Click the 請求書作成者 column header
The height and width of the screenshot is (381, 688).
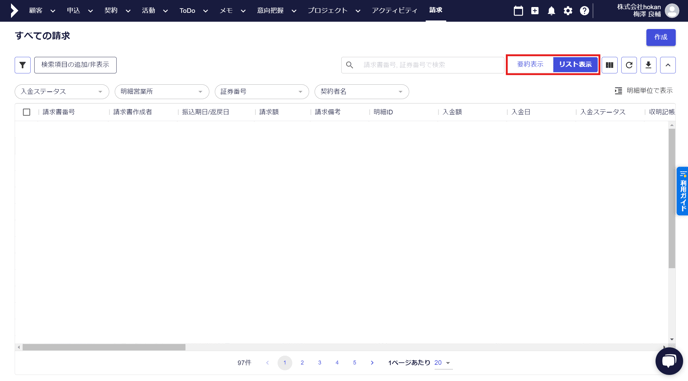[133, 112]
